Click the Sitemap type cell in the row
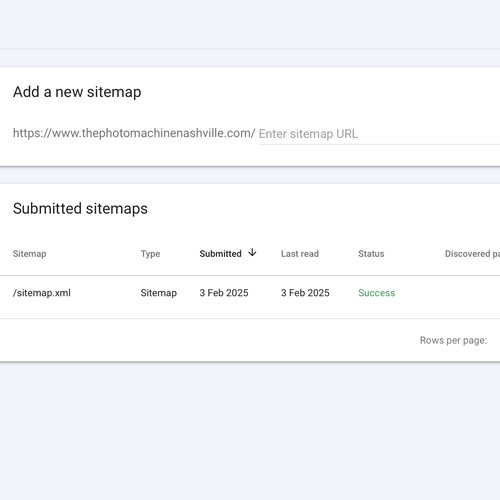The width and height of the screenshot is (500, 500). coord(159,293)
